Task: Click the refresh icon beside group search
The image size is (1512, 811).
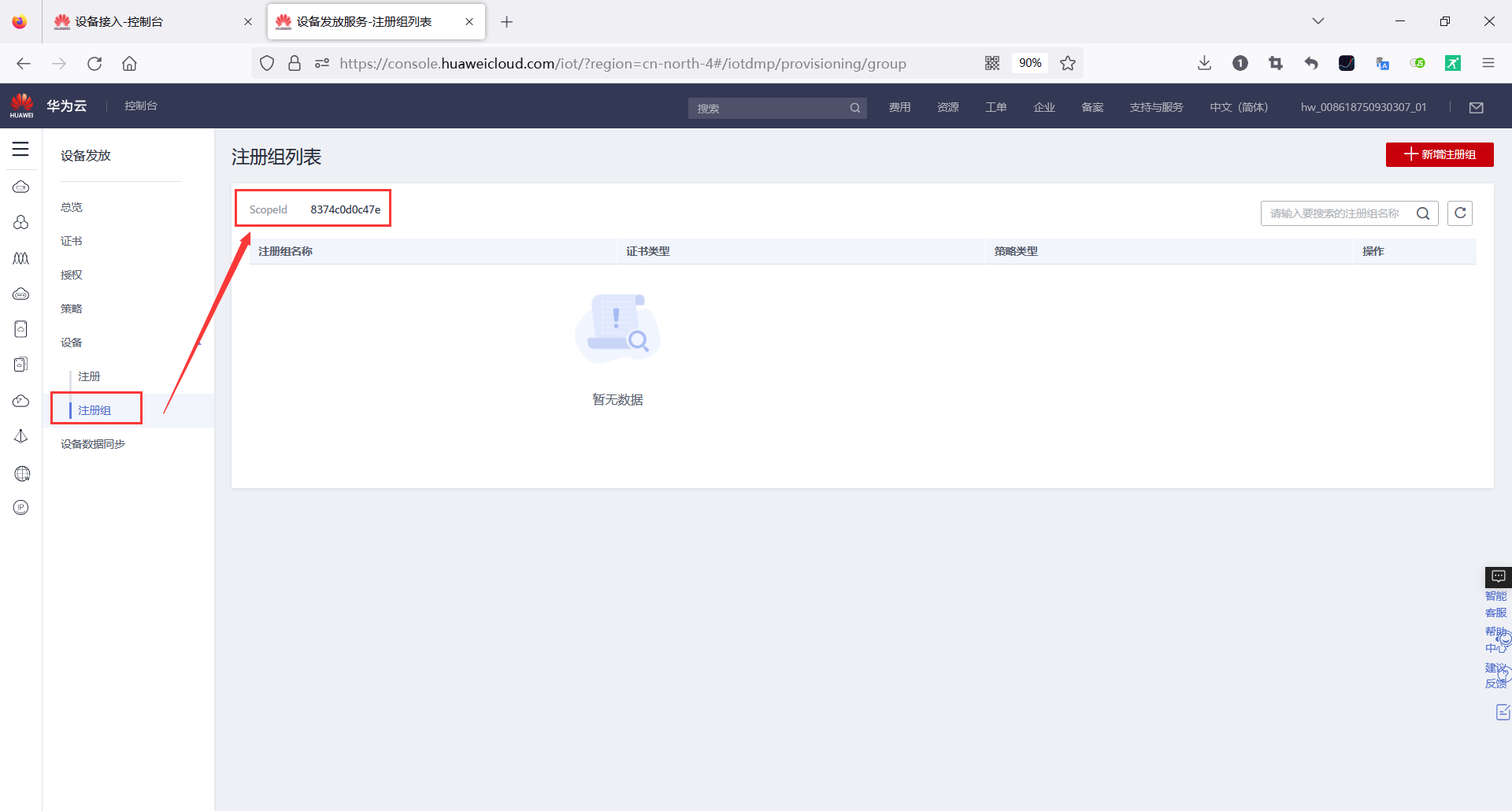Action: pyautogui.click(x=1460, y=213)
